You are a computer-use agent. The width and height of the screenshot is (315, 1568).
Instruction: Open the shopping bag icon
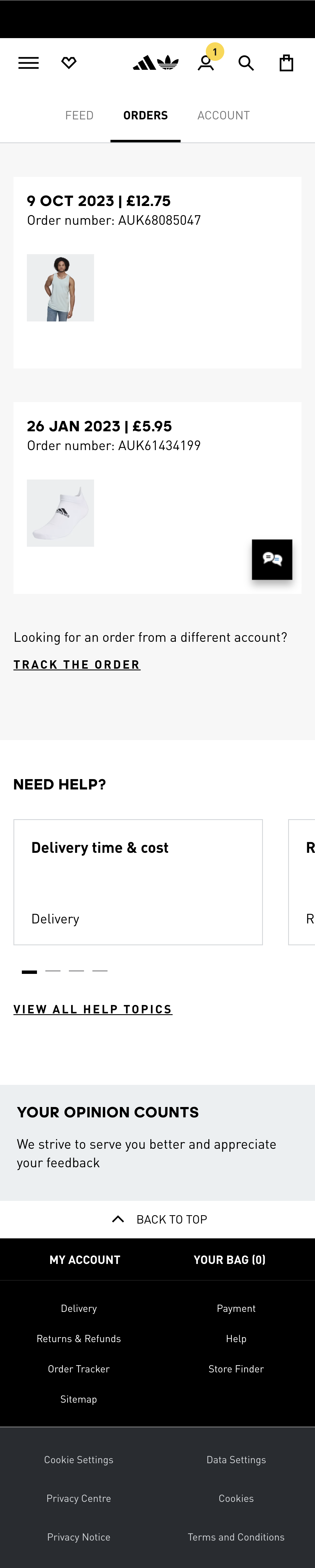tap(286, 63)
